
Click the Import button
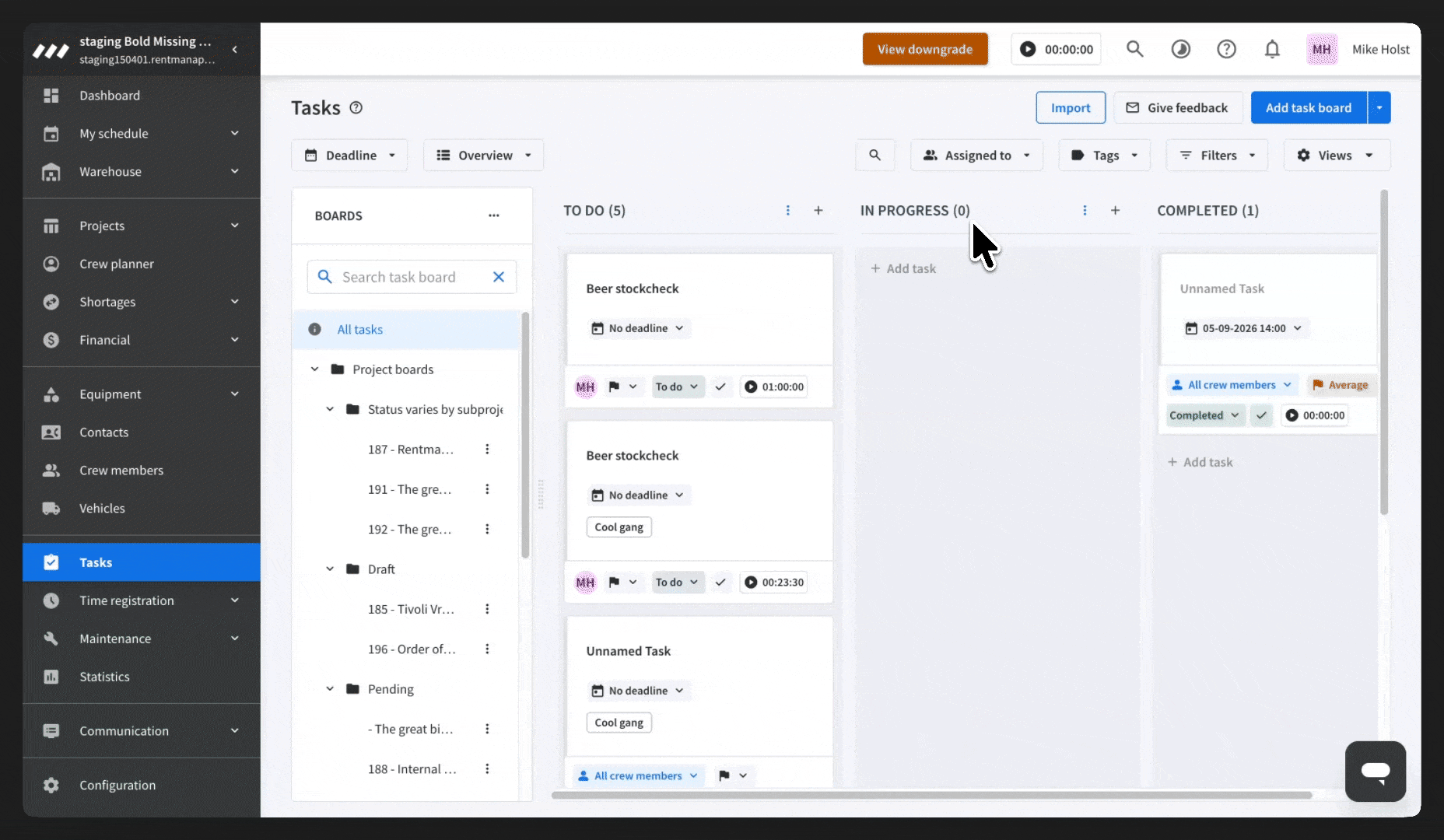click(1070, 108)
